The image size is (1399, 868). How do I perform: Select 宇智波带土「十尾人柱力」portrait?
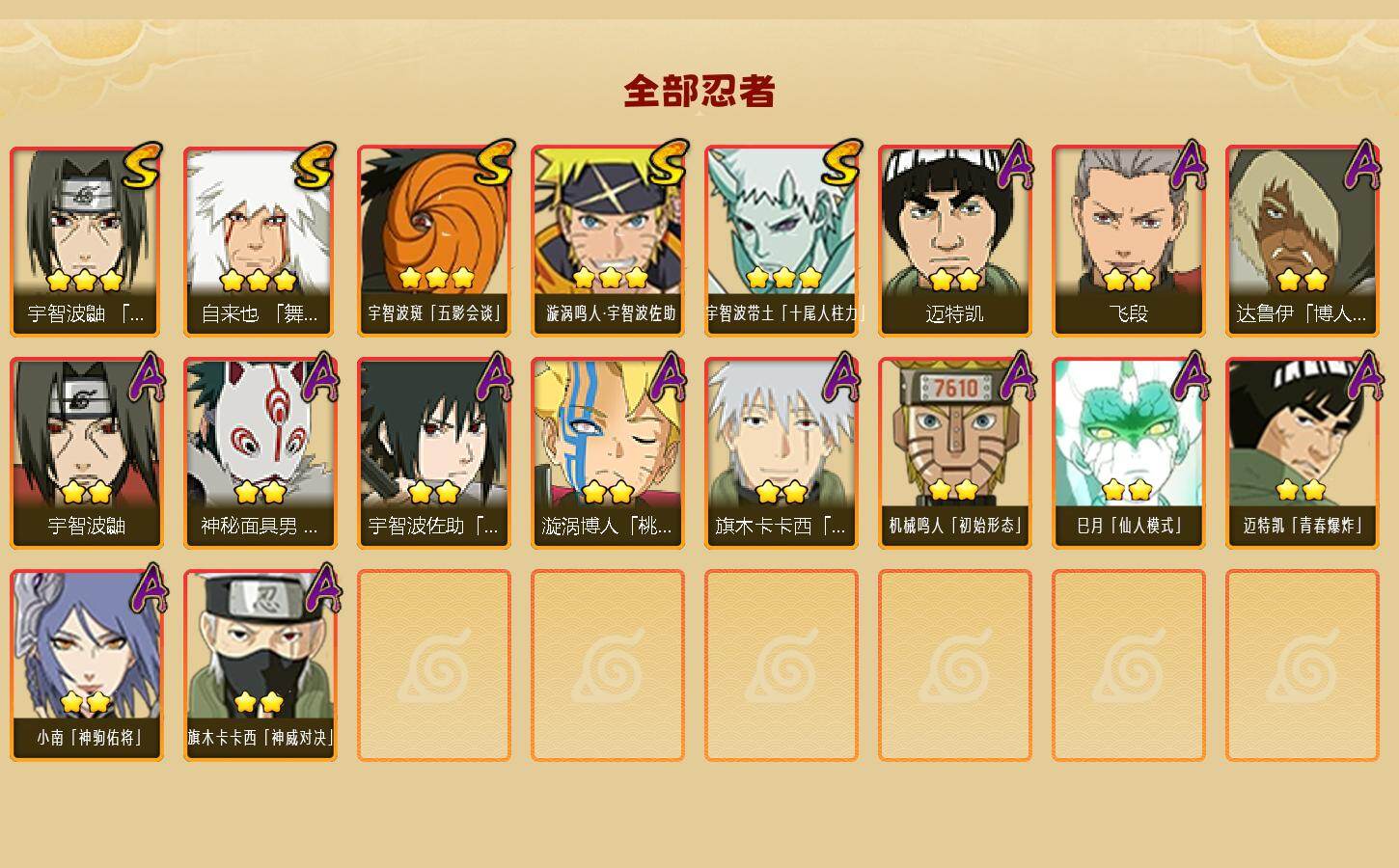pos(782,241)
